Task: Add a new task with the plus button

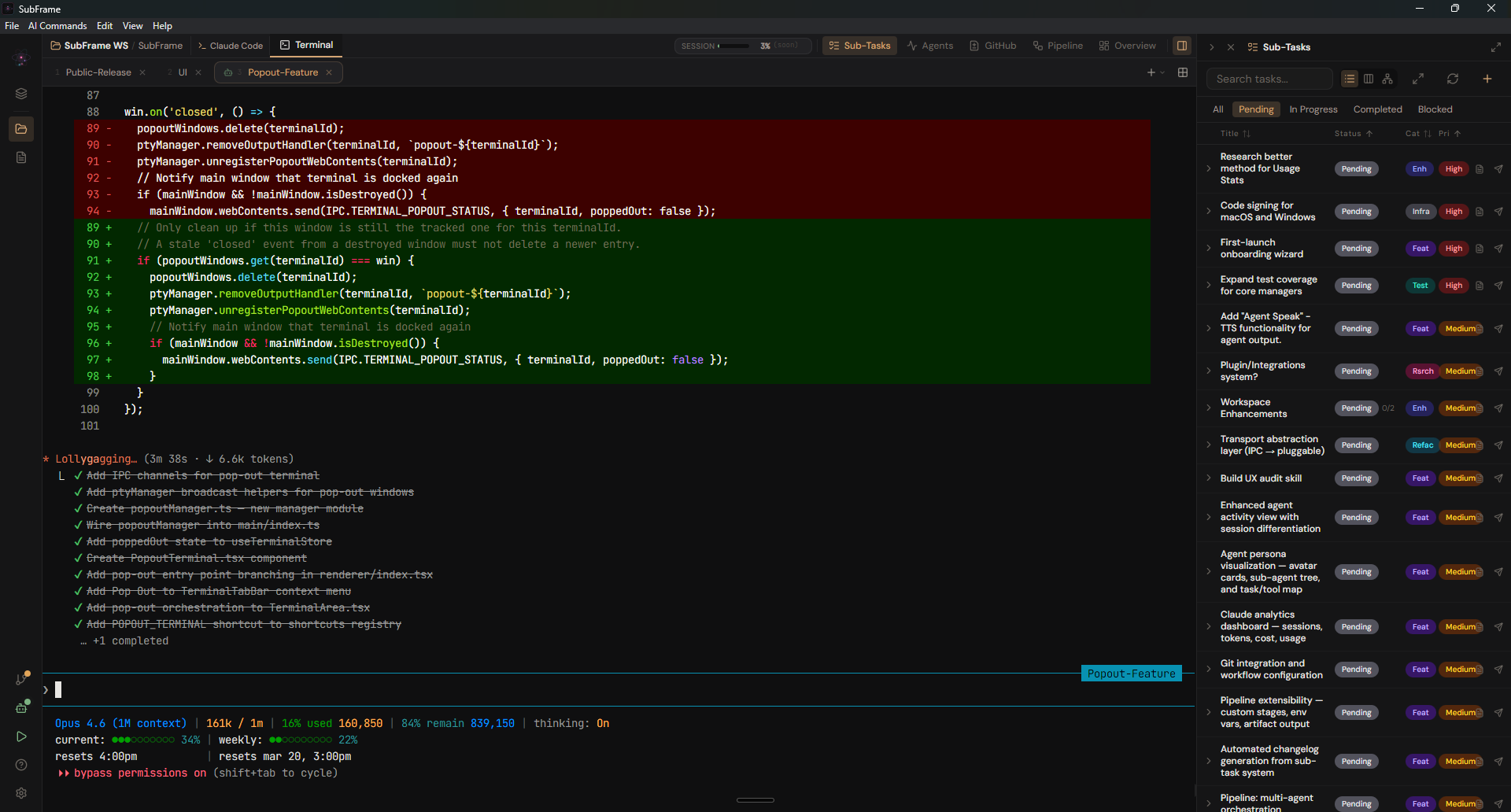Action: click(1487, 79)
